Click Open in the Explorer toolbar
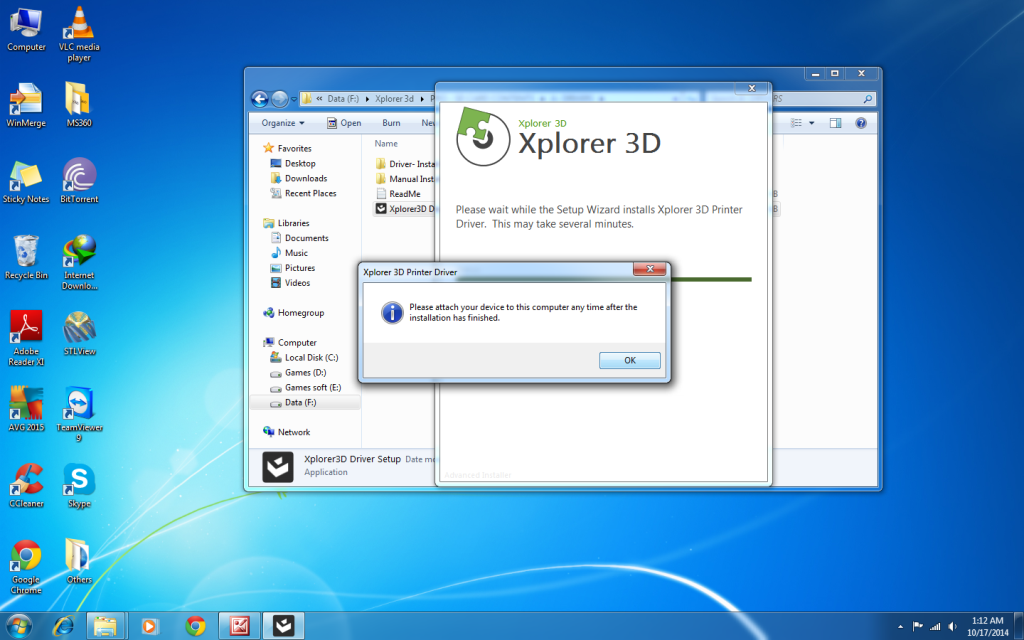Viewport: 1024px width, 640px height. pyautogui.click(x=344, y=123)
